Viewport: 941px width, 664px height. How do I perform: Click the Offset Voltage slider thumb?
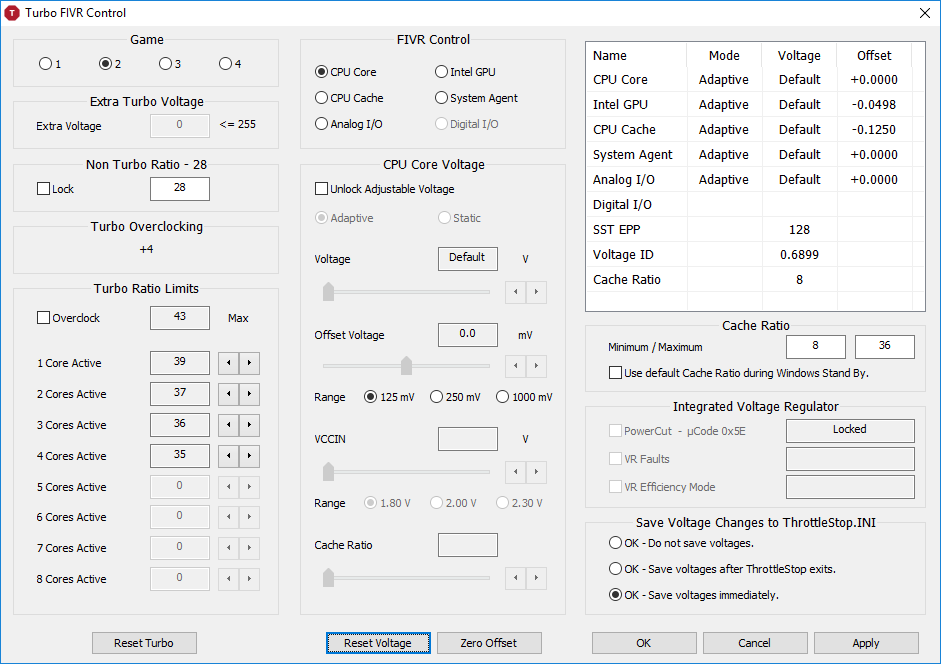[x=406, y=365]
